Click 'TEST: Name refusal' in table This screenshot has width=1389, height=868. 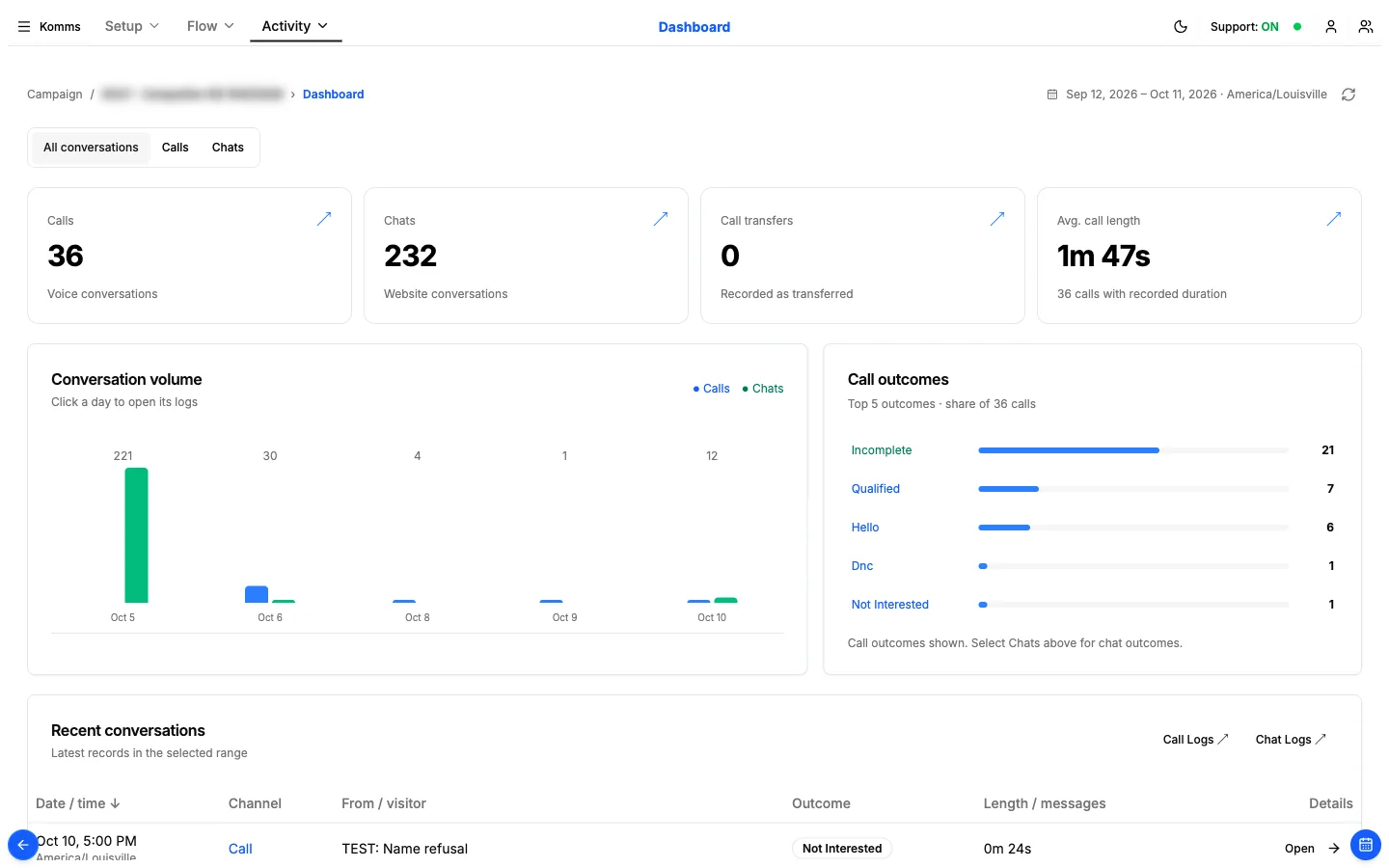coord(404,849)
